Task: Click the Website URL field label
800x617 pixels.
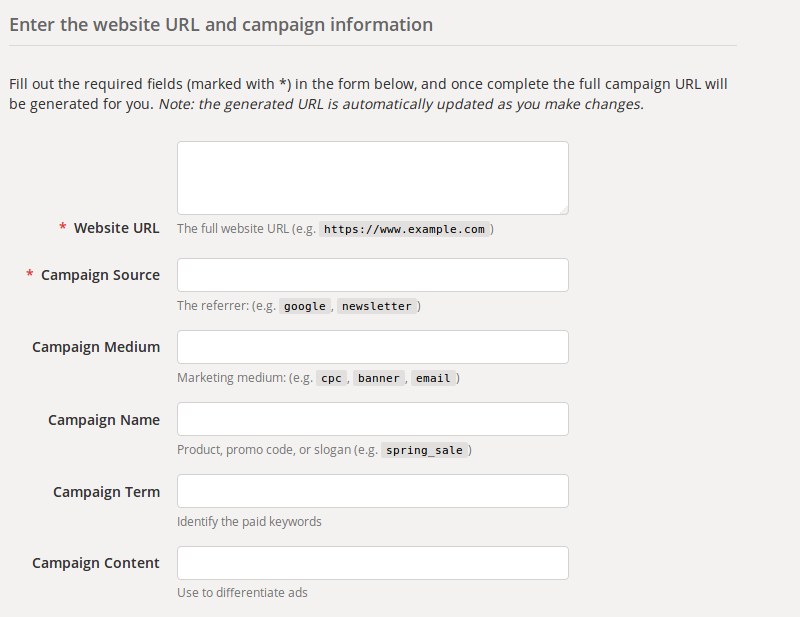Action: tap(116, 228)
